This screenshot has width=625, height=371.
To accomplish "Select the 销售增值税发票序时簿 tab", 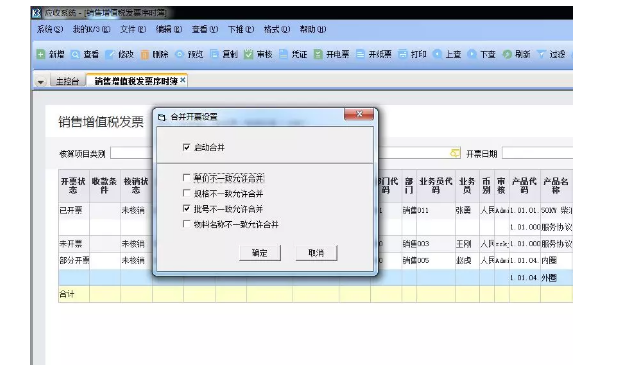I will [135, 81].
